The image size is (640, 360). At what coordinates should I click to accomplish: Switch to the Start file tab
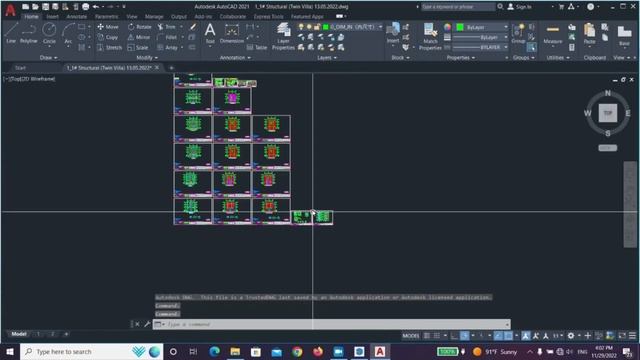(20, 68)
